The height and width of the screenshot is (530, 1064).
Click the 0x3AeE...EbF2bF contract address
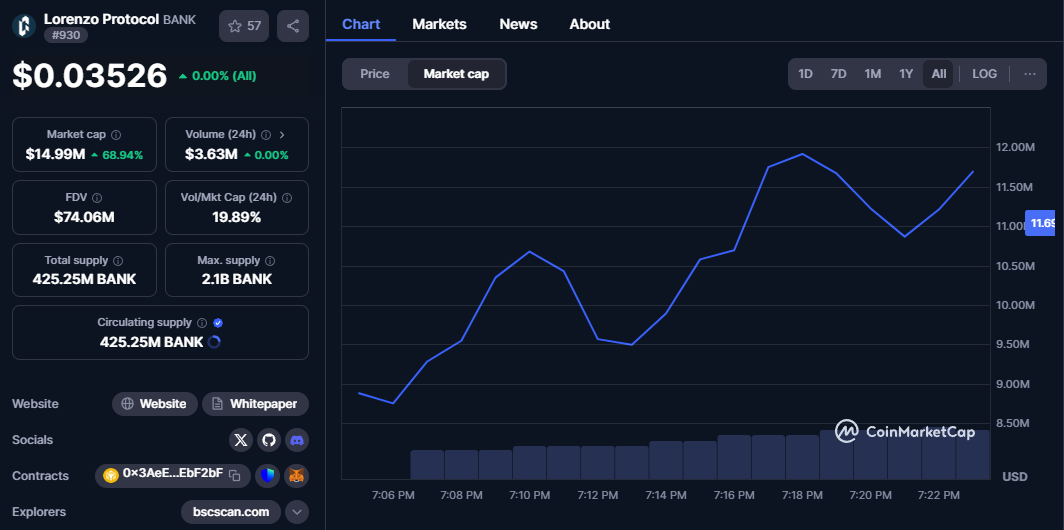172,474
